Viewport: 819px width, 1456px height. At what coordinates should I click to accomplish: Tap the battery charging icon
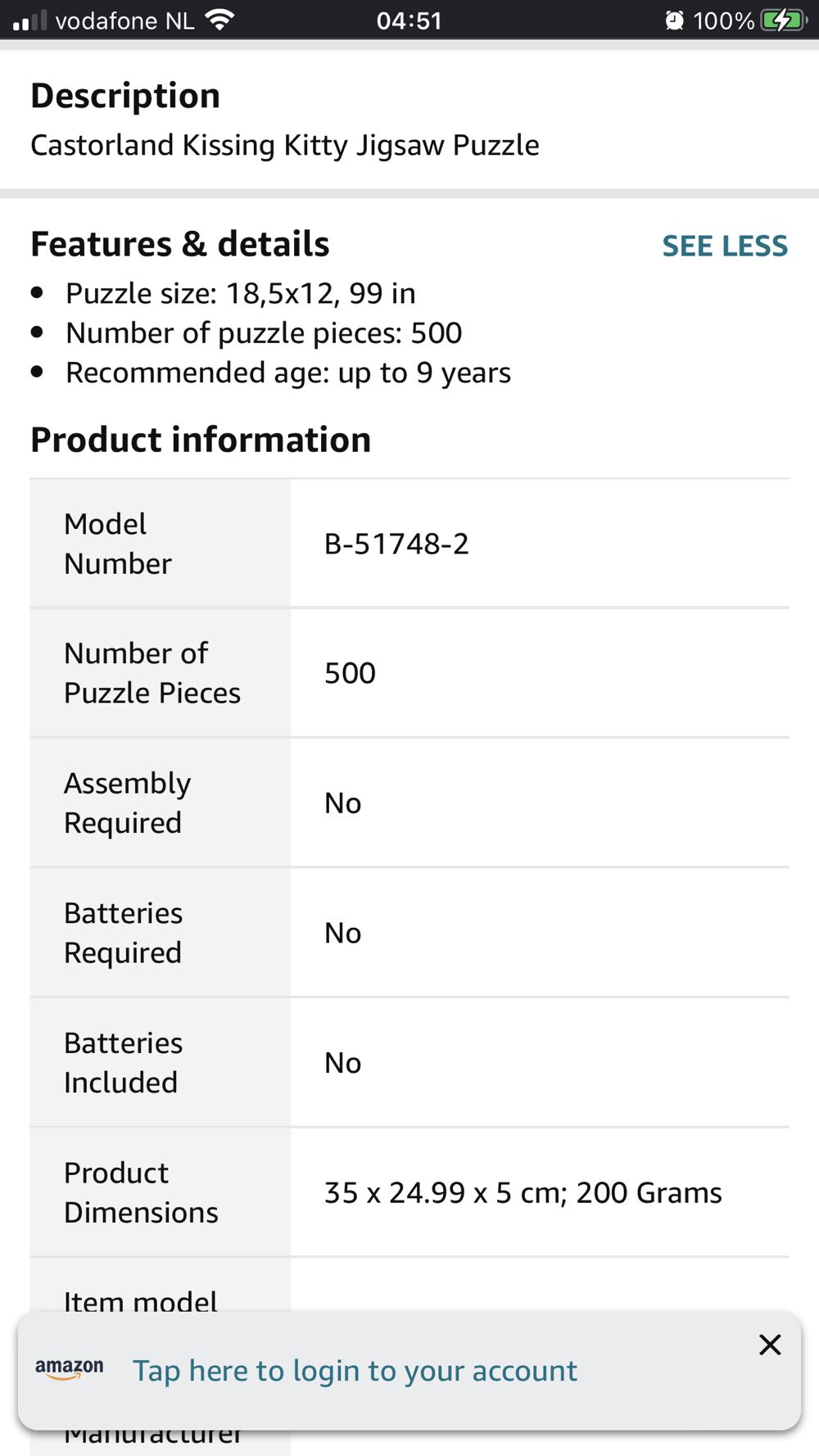point(782,20)
